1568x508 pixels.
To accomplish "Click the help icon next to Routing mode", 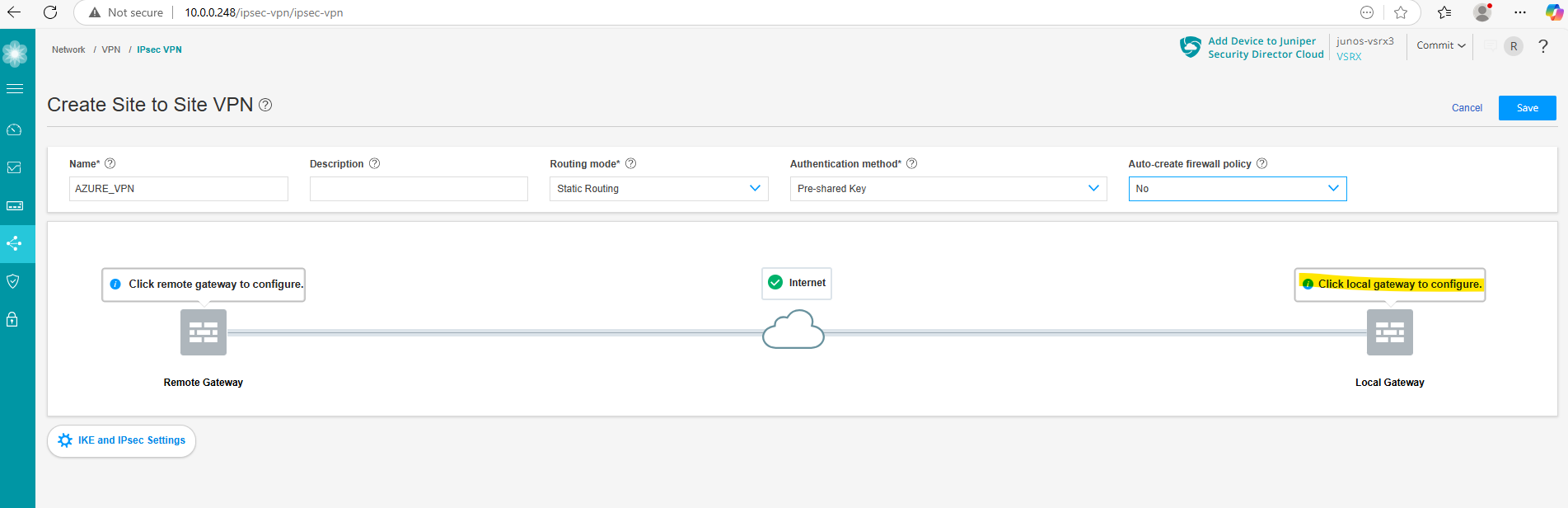I will click(x=631, y=163).
